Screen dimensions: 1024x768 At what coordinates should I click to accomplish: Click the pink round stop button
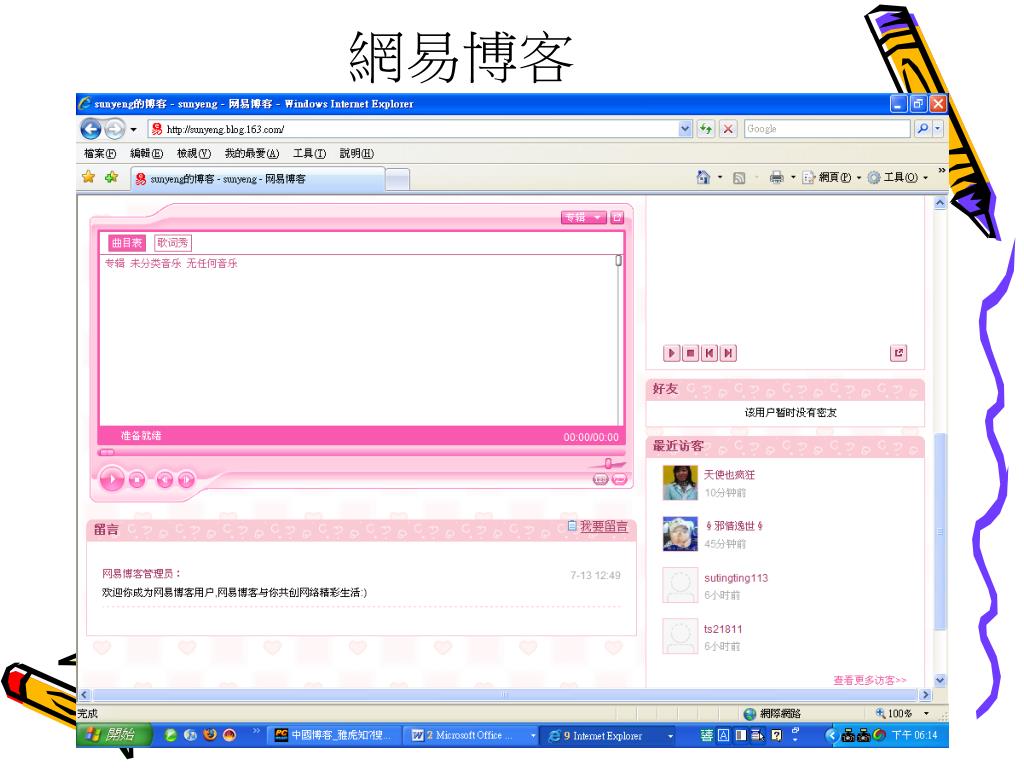tap(137, 480)
